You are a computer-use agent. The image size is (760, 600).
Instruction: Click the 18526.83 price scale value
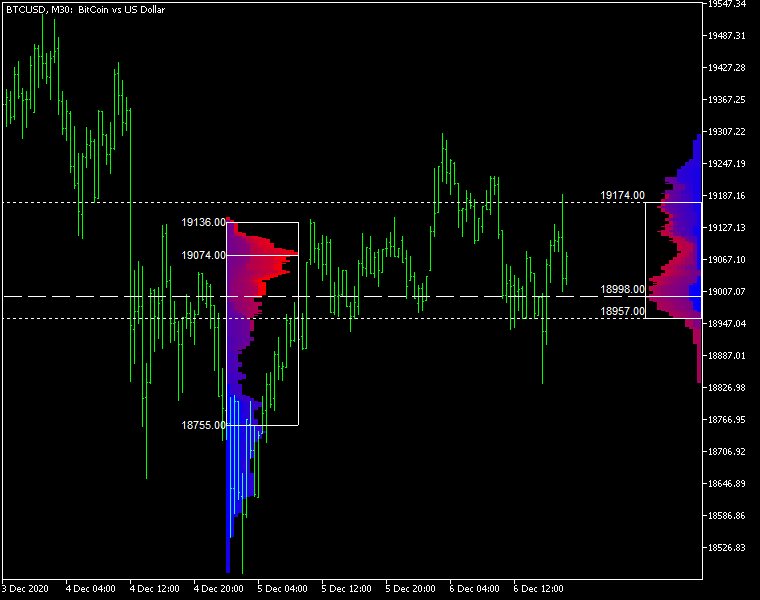click(727, 548)
